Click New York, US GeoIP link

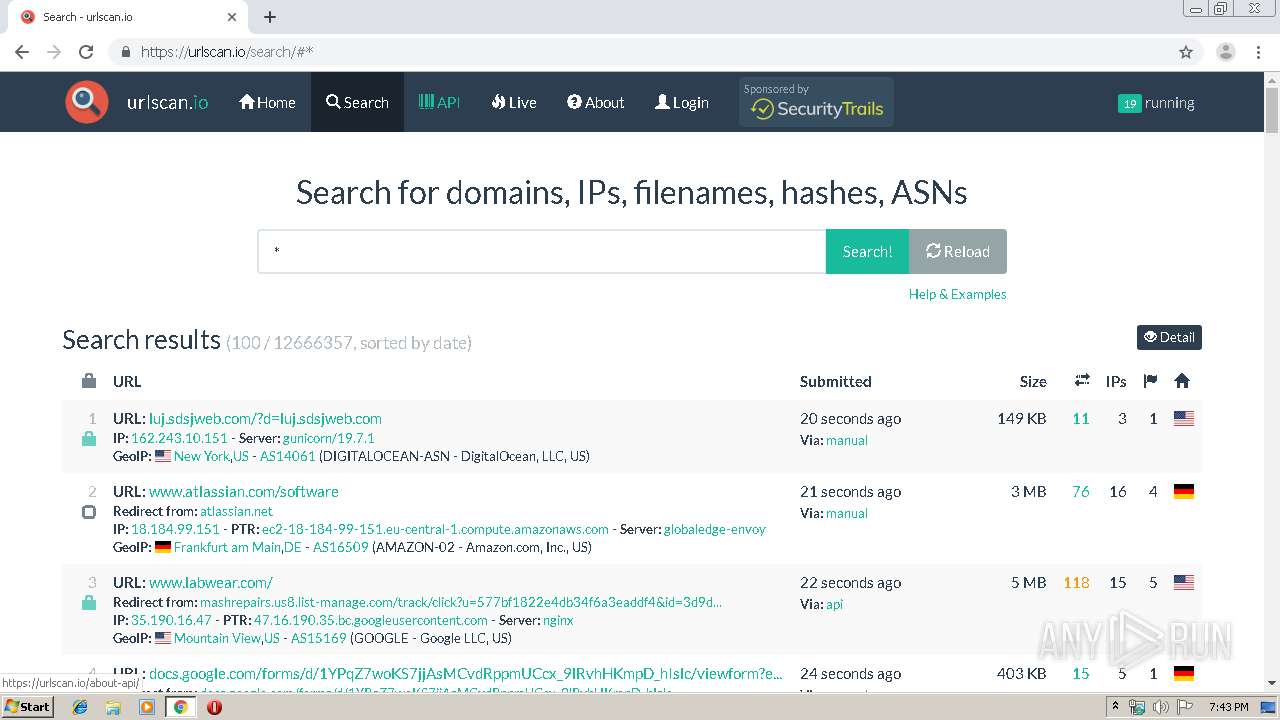click(x=211, y=456)
